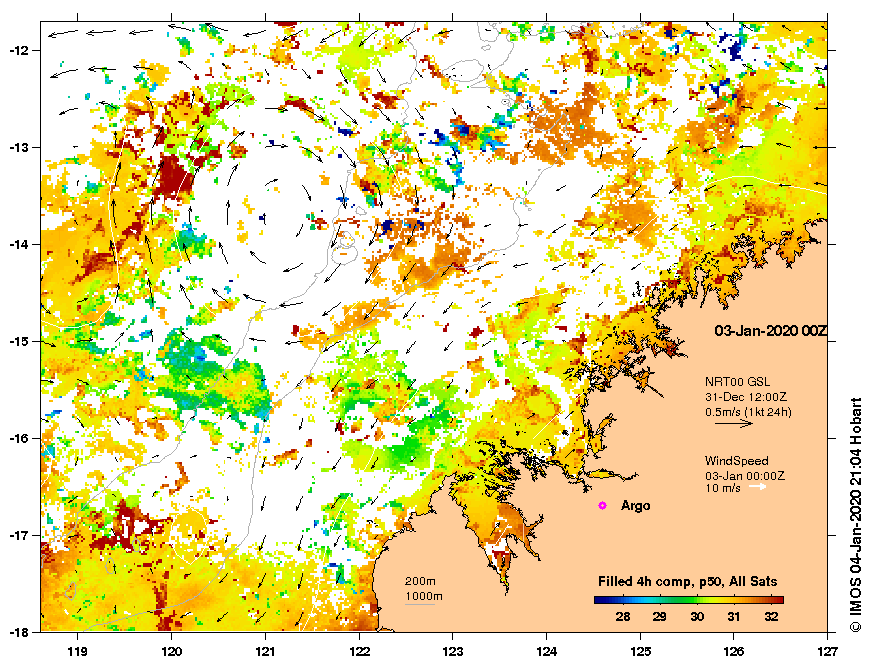871x666 pixels.
Task: Click the '-12' latitude axis label
Action: 18,51
